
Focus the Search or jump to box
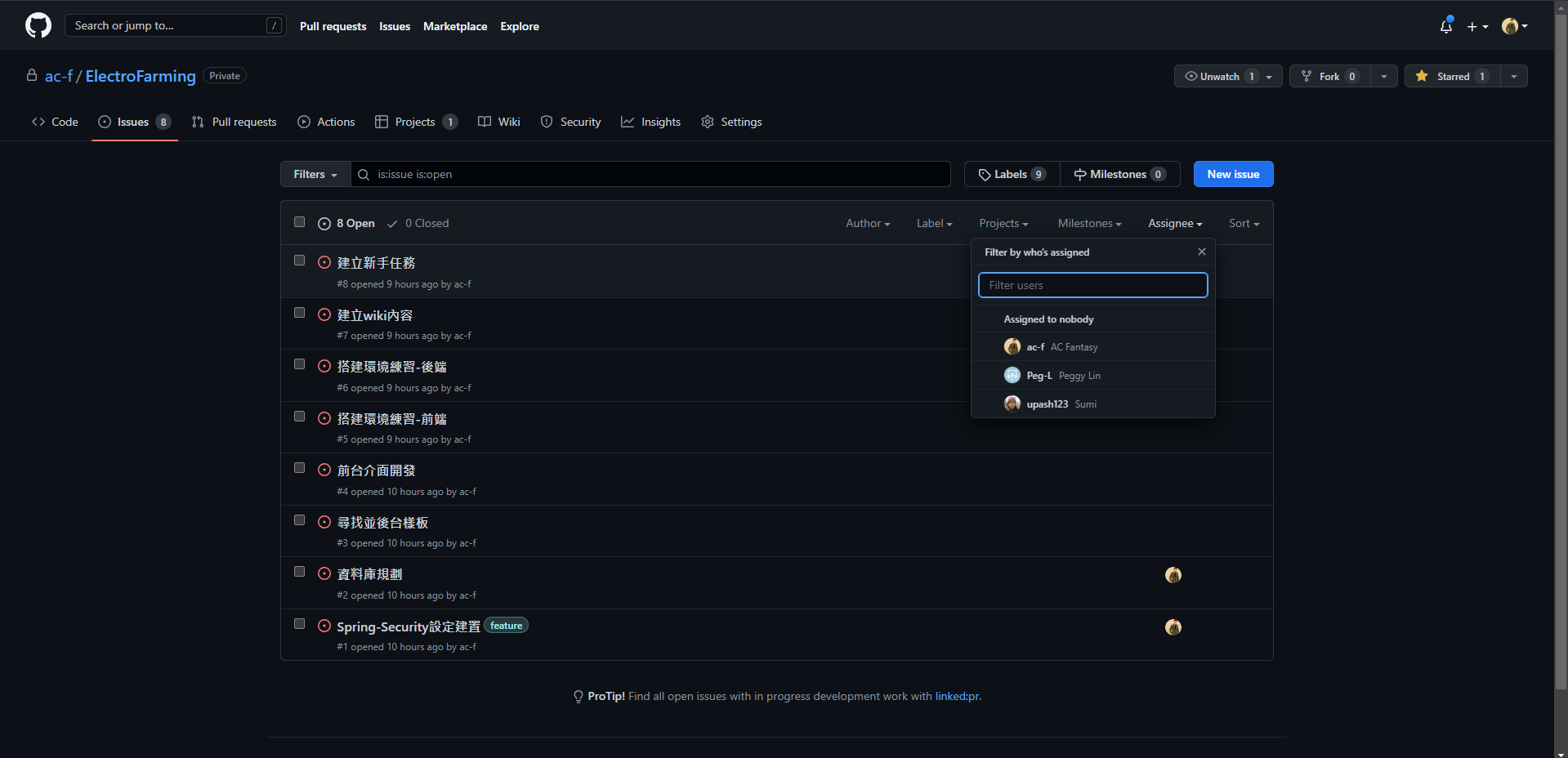[175, 25]
